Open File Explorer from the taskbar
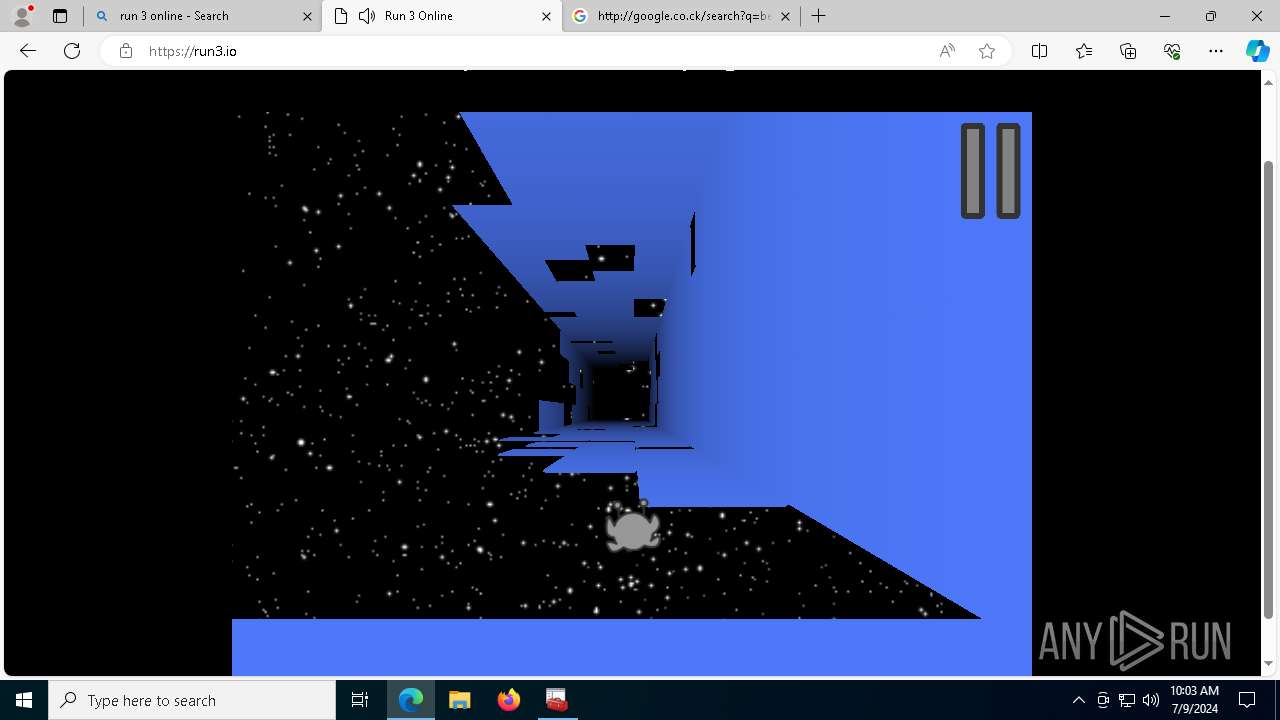The height and width of the screenshot is (720, 1280). click(x=460, y=700)
